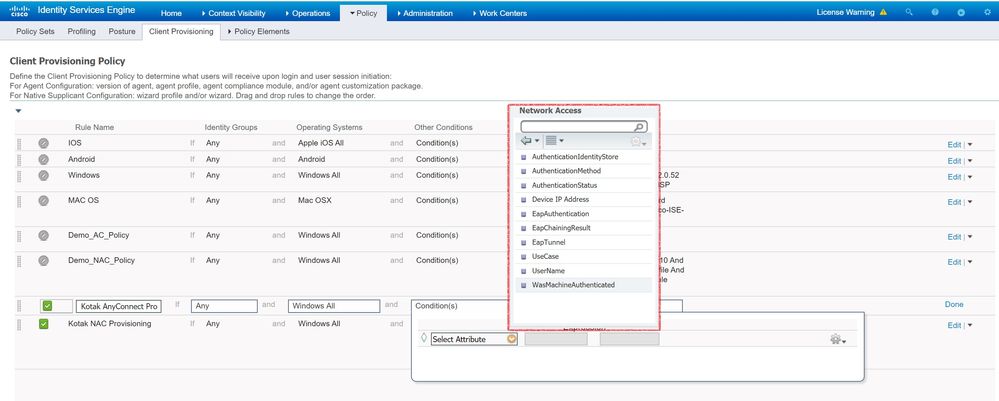Switch to the Posture tab
999x401 pixels.
pos(122,31)
